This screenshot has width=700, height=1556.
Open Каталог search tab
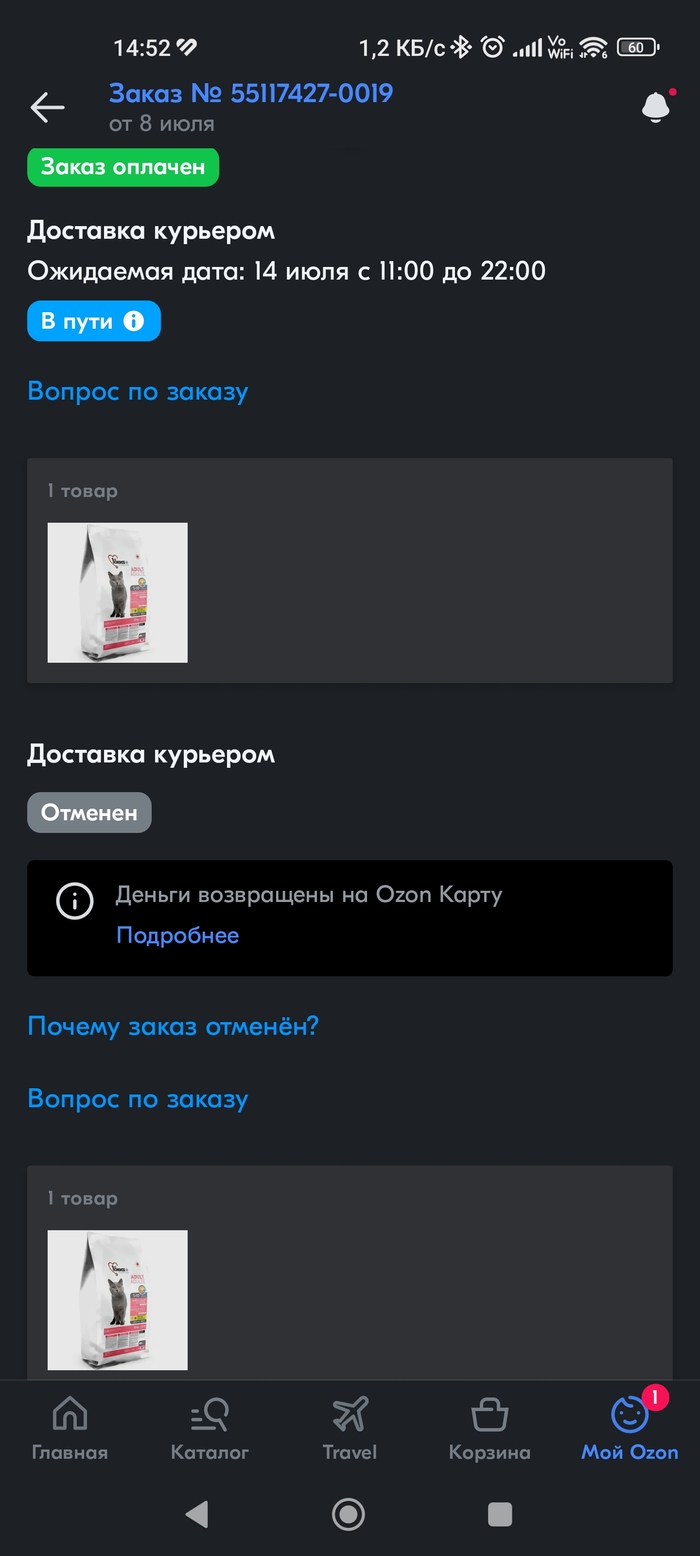[x=210, y=1428]
